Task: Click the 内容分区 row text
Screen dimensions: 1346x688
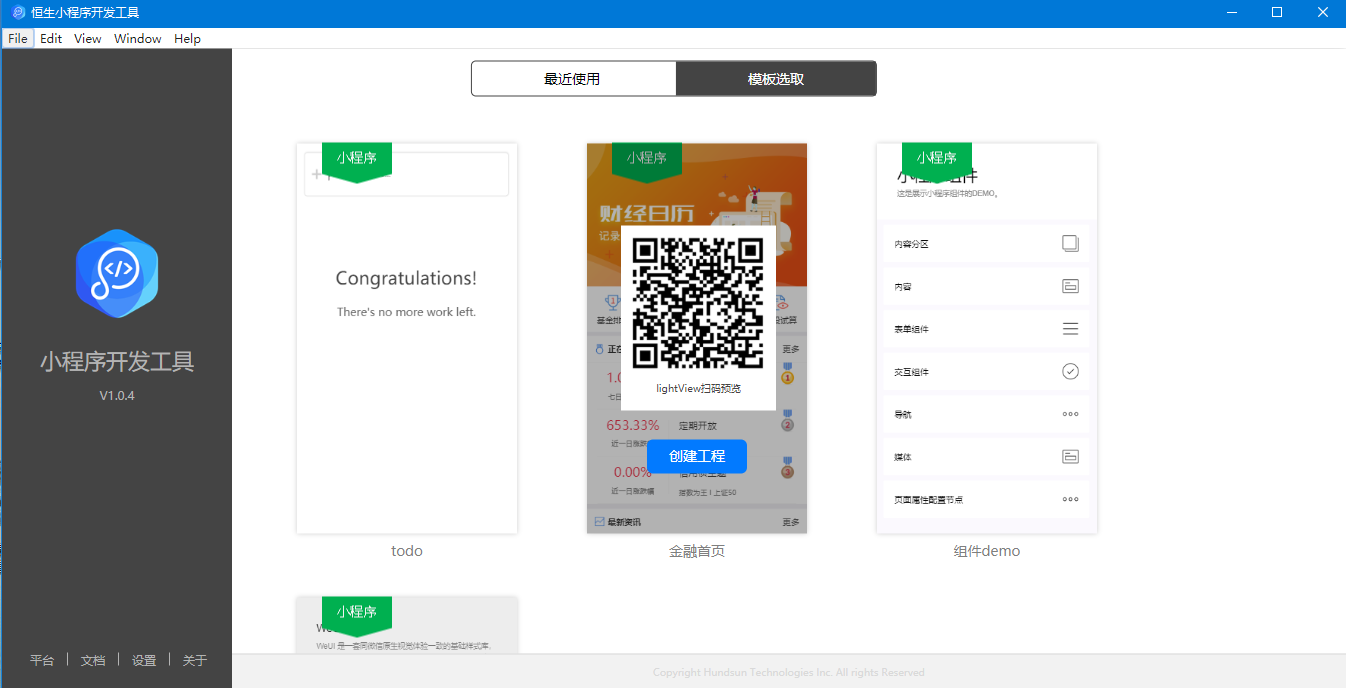Action: click(x=911, y=244)
